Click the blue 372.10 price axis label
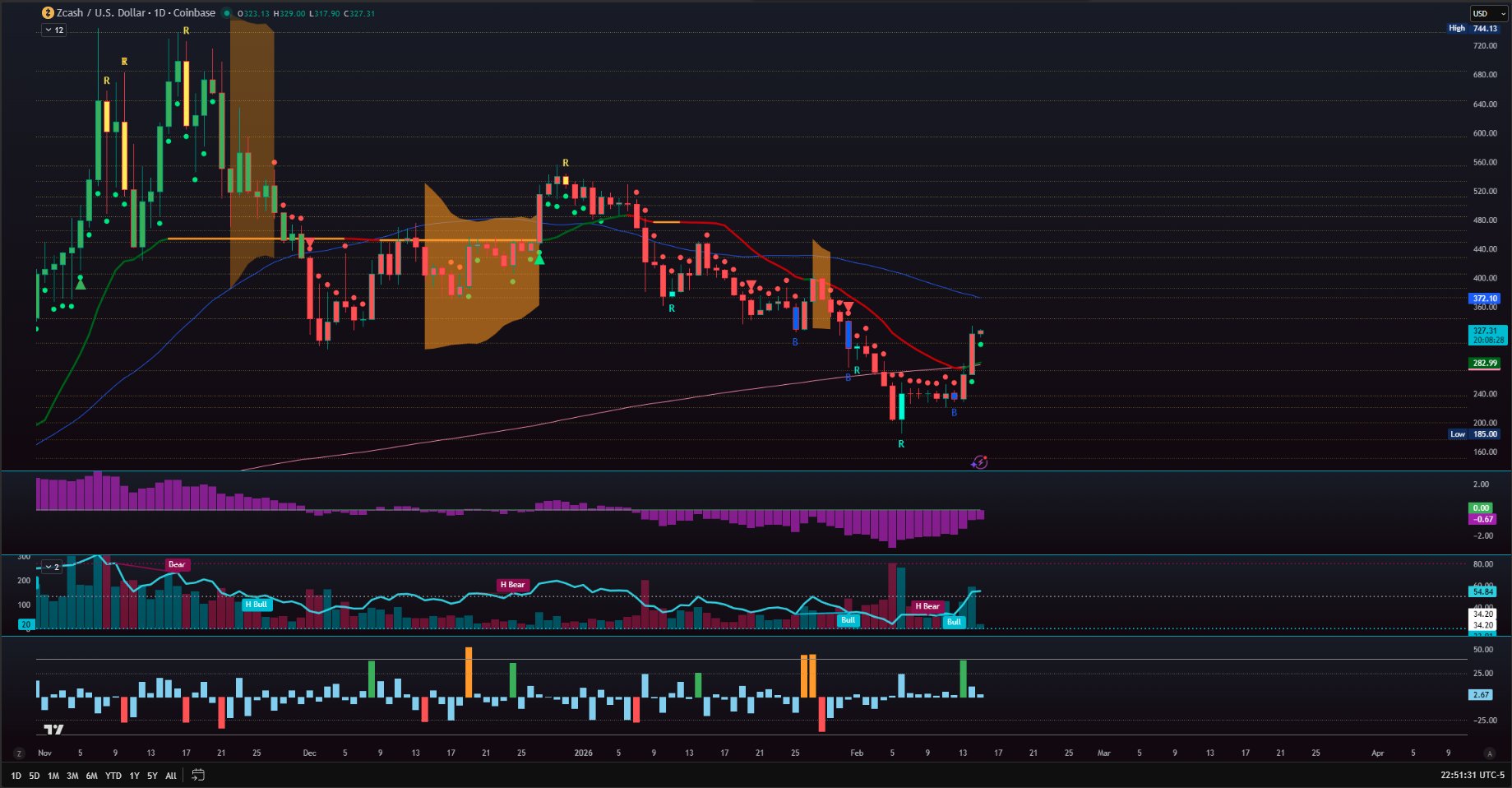 point(1485,299)
